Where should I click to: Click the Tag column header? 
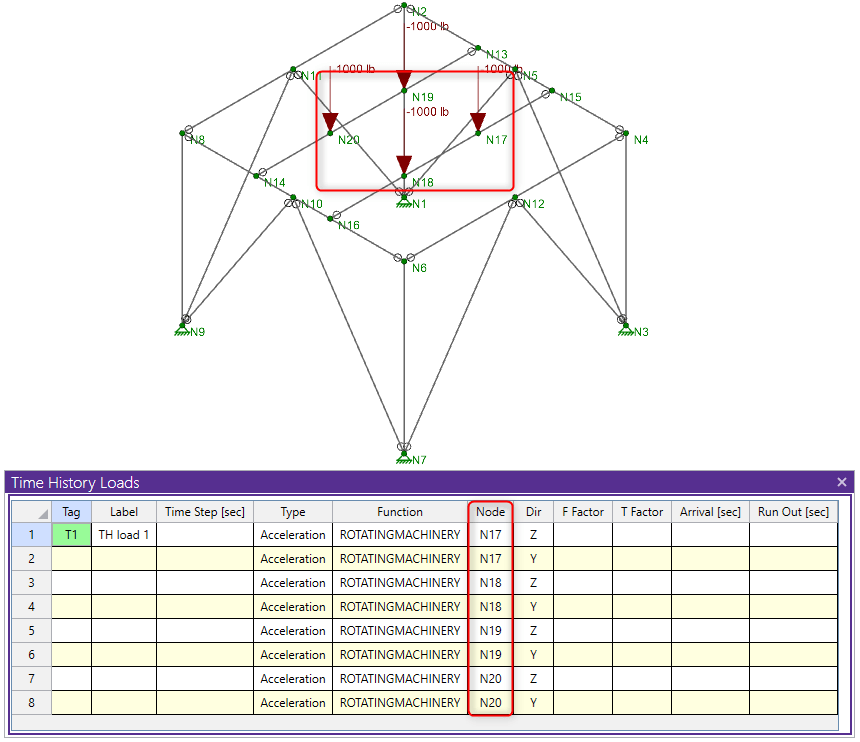[71, 512]
